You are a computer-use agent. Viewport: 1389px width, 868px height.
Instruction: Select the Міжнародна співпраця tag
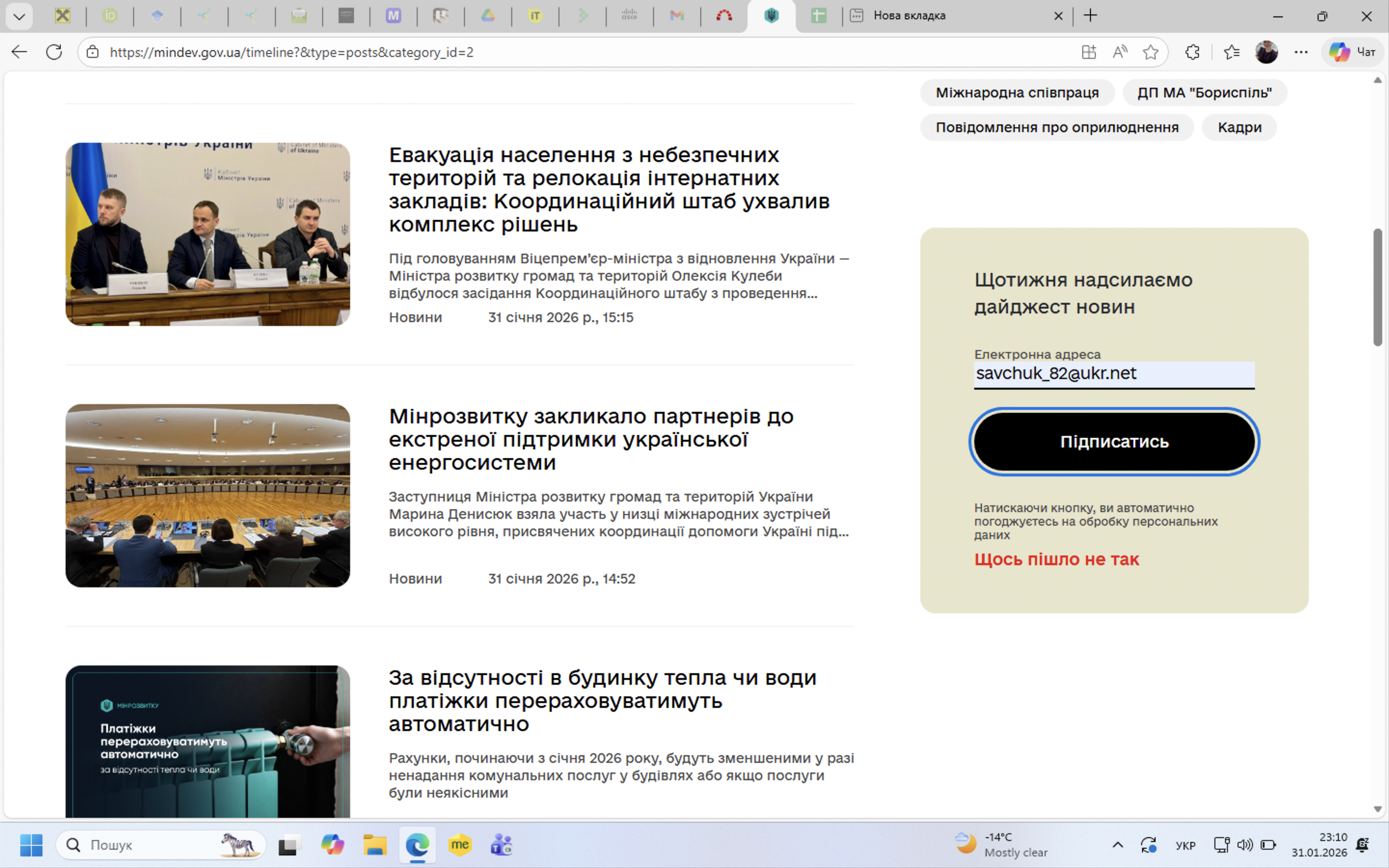click(1017, 93)
